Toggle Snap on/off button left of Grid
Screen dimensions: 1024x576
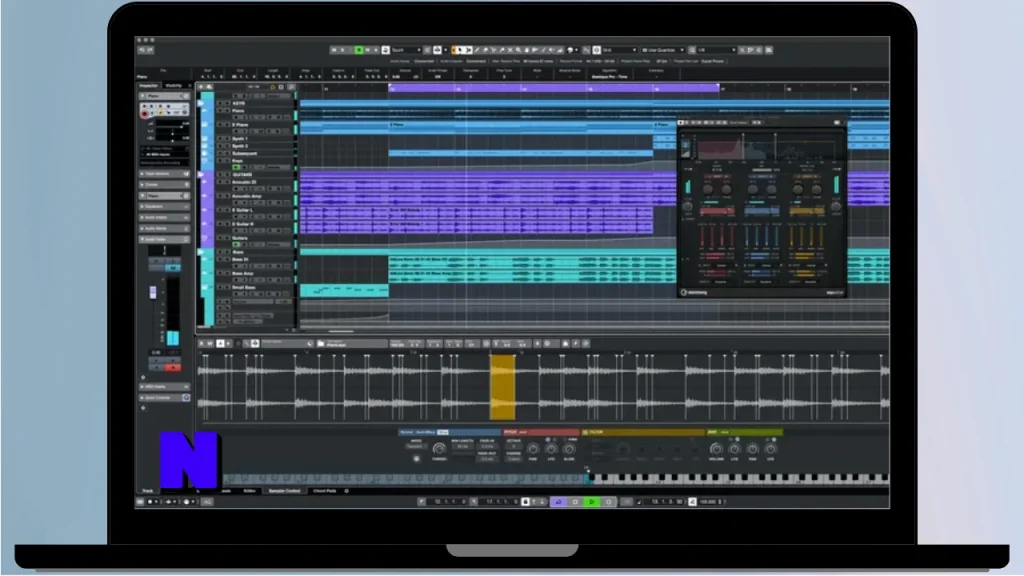[596, 50]
